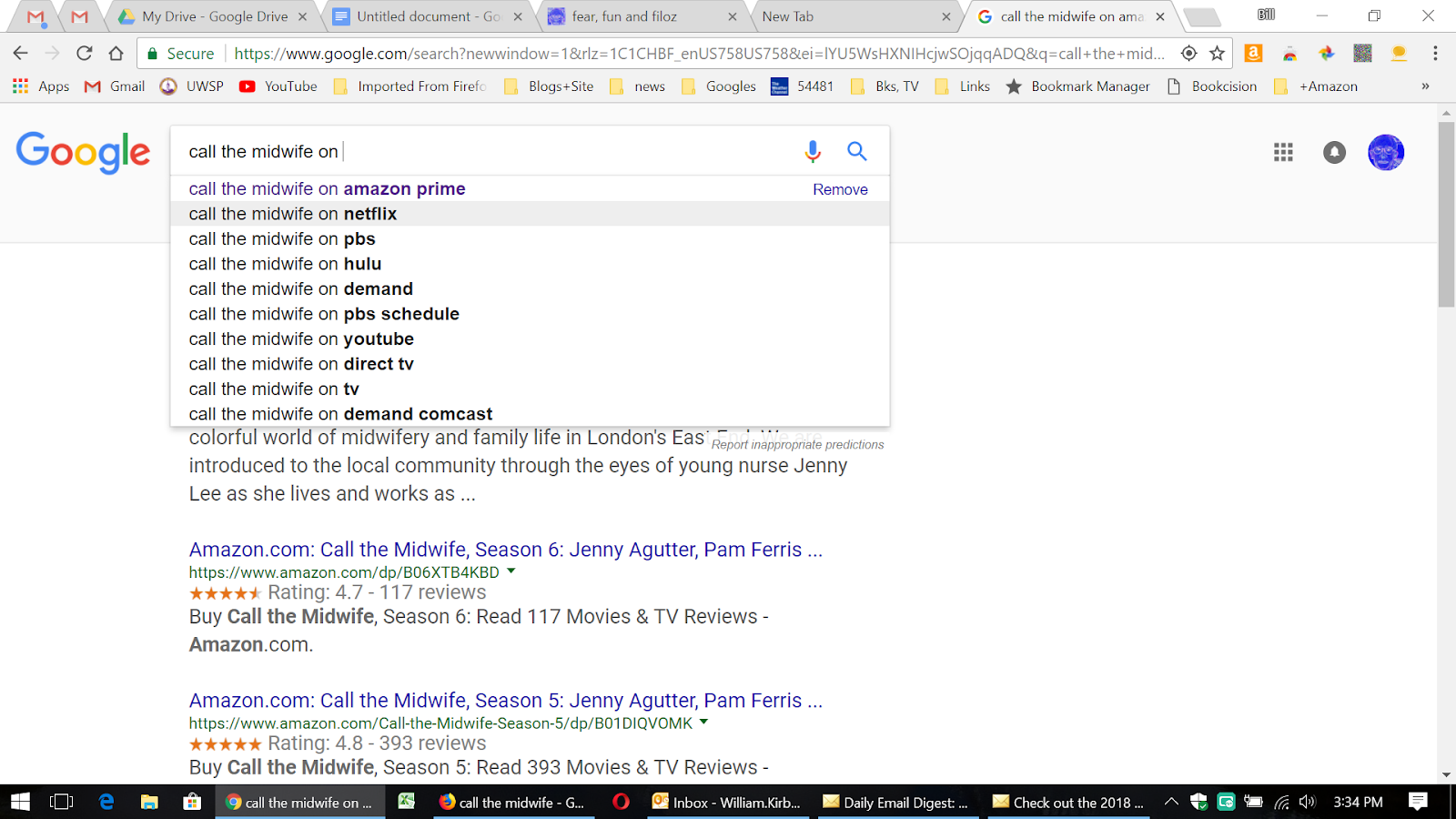Viewport: 1456px width, 819px height.
Task: Open the Googles bookmark folder
Action: pos(719,86)
